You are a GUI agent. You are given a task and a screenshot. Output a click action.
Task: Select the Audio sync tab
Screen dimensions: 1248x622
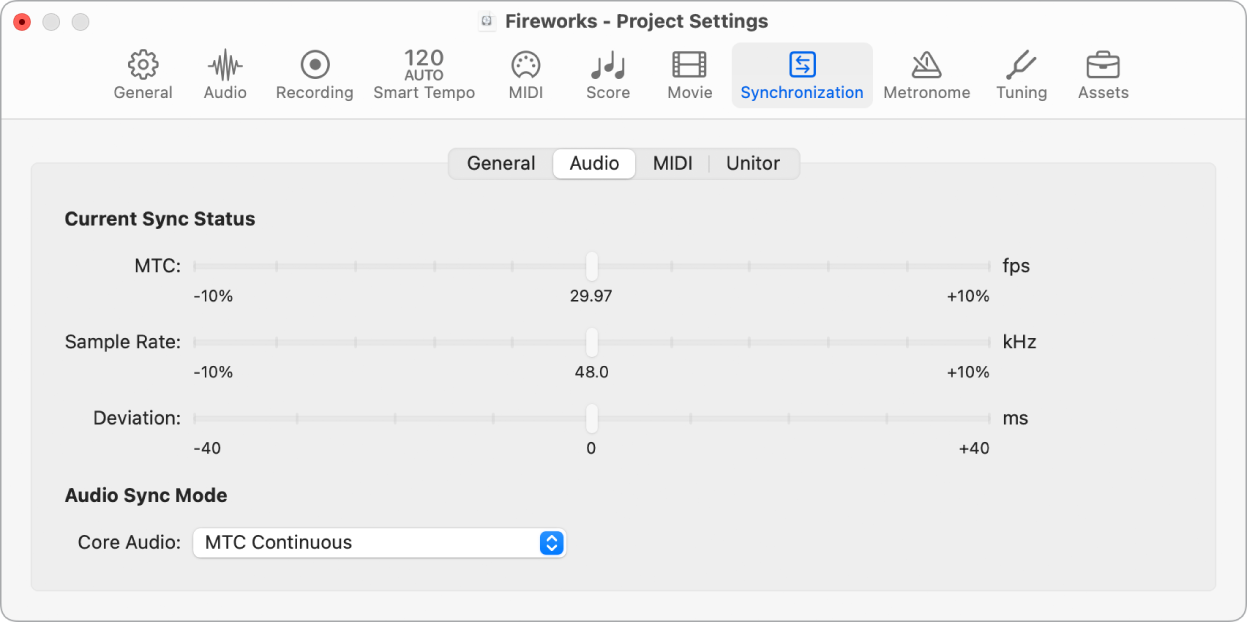click(x=593, y=163)
